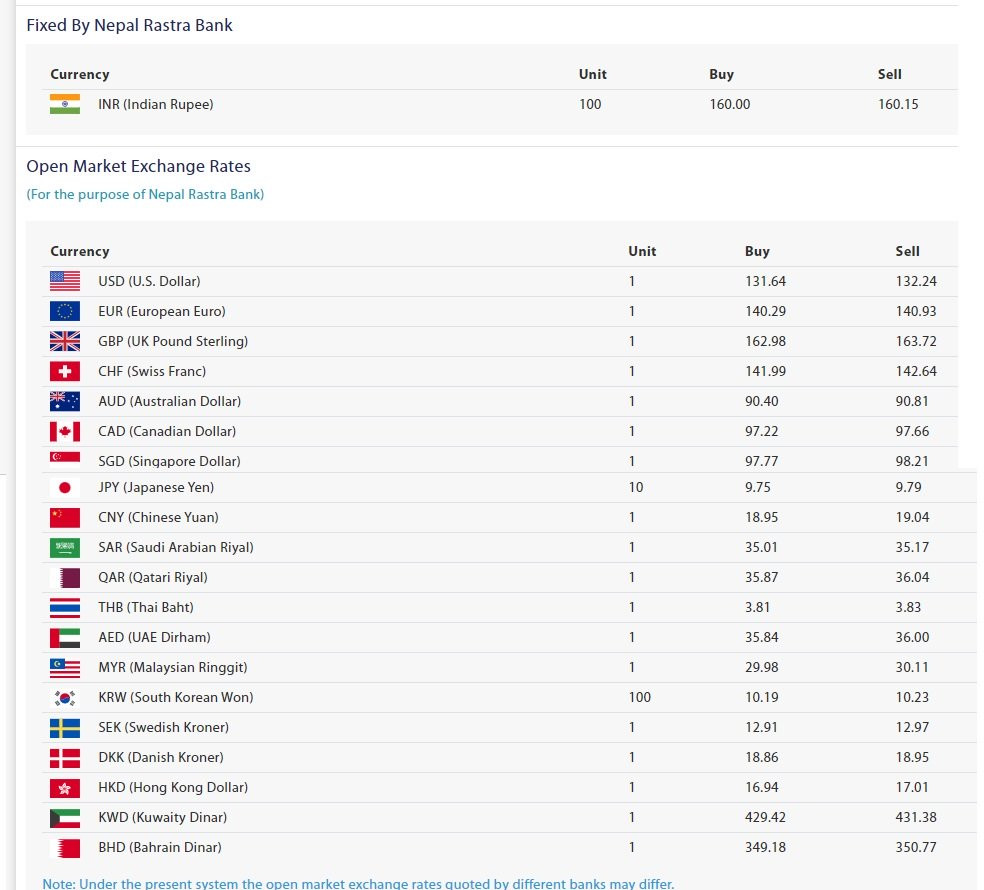Click JPY unit value 10
The height and width of the screenshot is (890, 984).
point(636,488)
